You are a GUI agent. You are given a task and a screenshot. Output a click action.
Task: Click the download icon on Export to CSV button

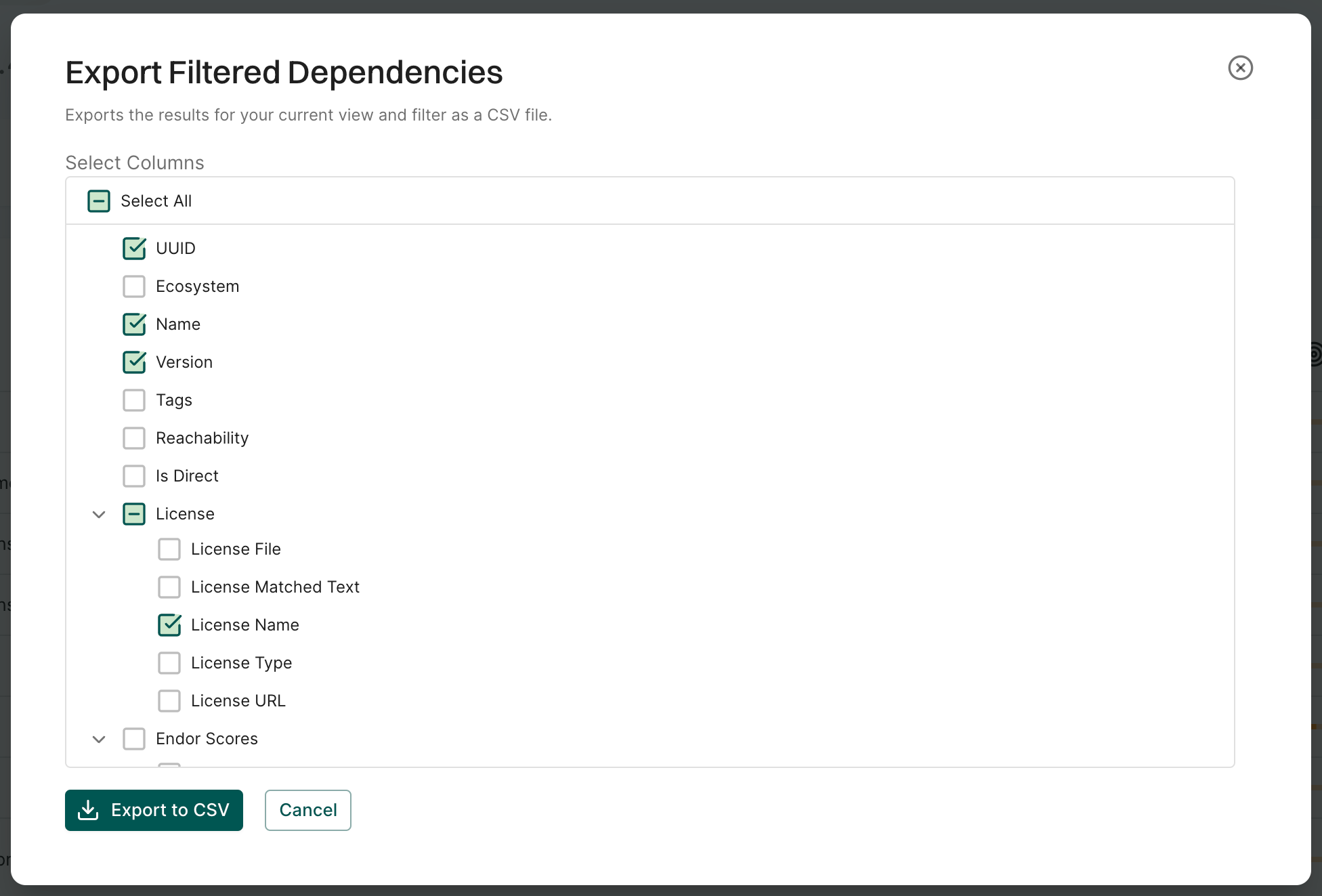(x=89, y=810)
